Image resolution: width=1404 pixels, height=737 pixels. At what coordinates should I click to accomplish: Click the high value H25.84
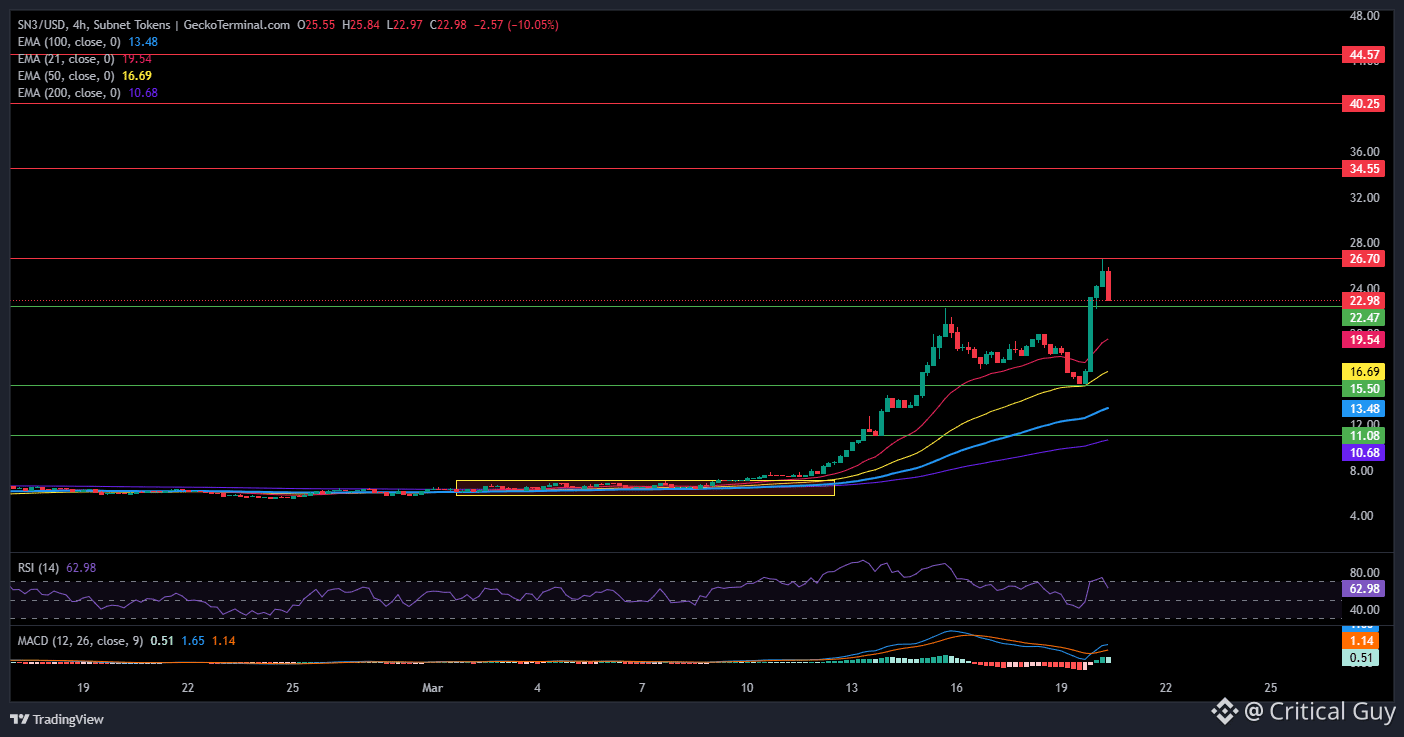(361, 25)
